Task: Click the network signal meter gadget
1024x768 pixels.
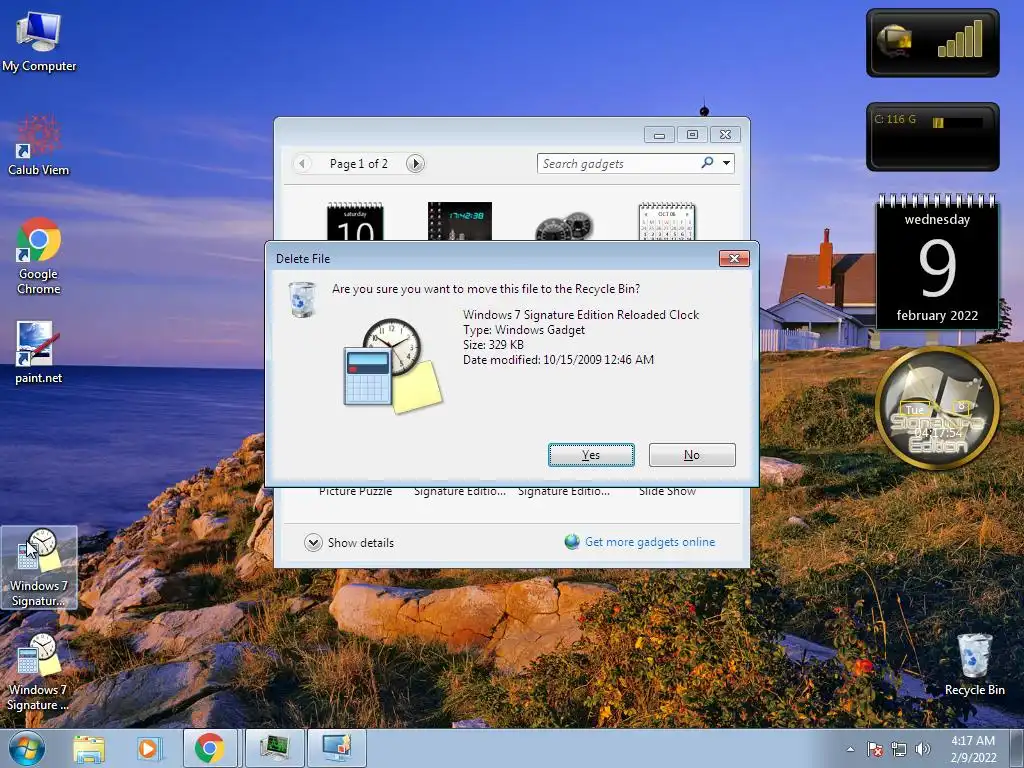Action: 933,43
